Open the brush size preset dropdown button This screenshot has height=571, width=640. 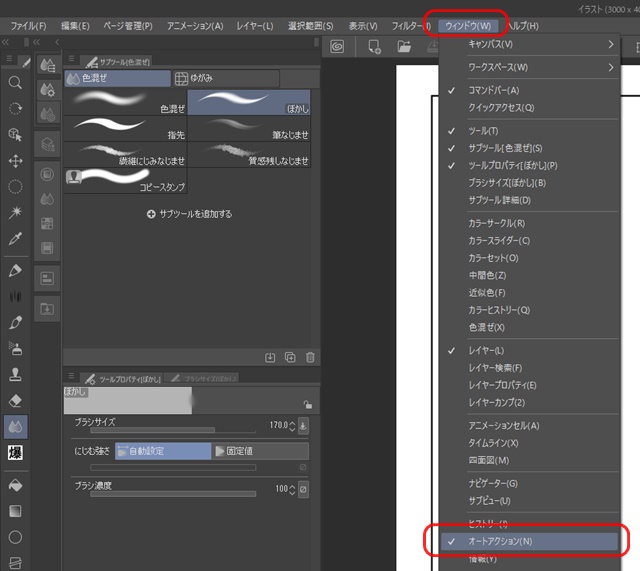[303, 425]
